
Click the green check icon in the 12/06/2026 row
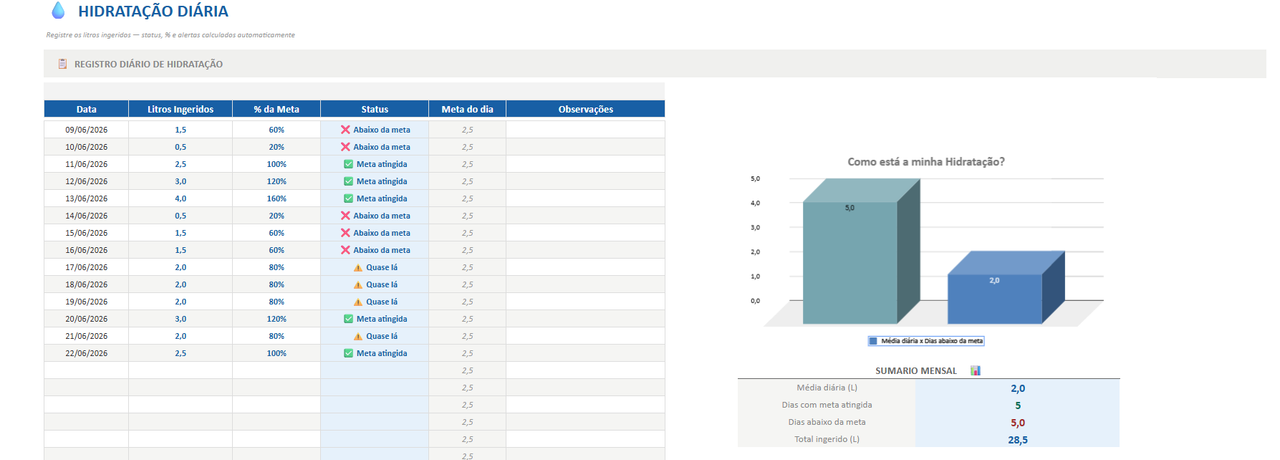tap(348, 181)
